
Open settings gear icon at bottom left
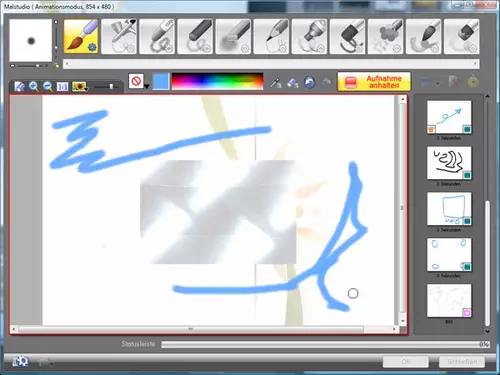coord(20,361)
